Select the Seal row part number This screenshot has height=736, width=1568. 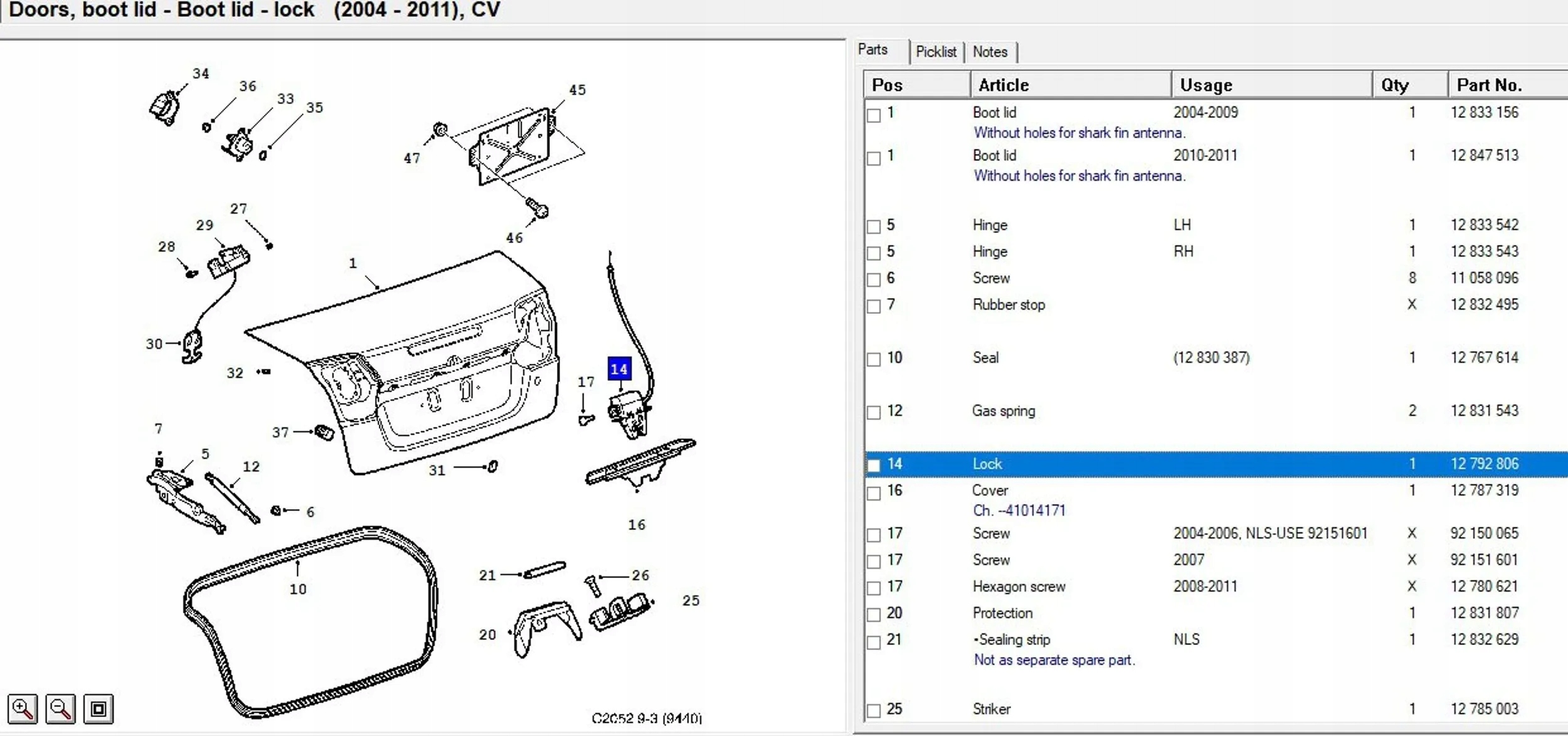[x=1484, y=358]
